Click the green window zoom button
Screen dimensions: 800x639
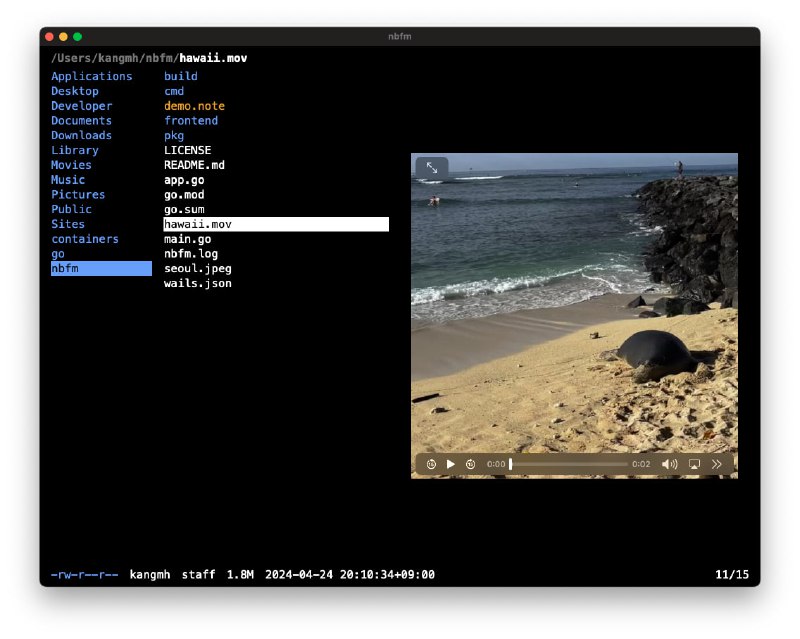pos(77,37)
